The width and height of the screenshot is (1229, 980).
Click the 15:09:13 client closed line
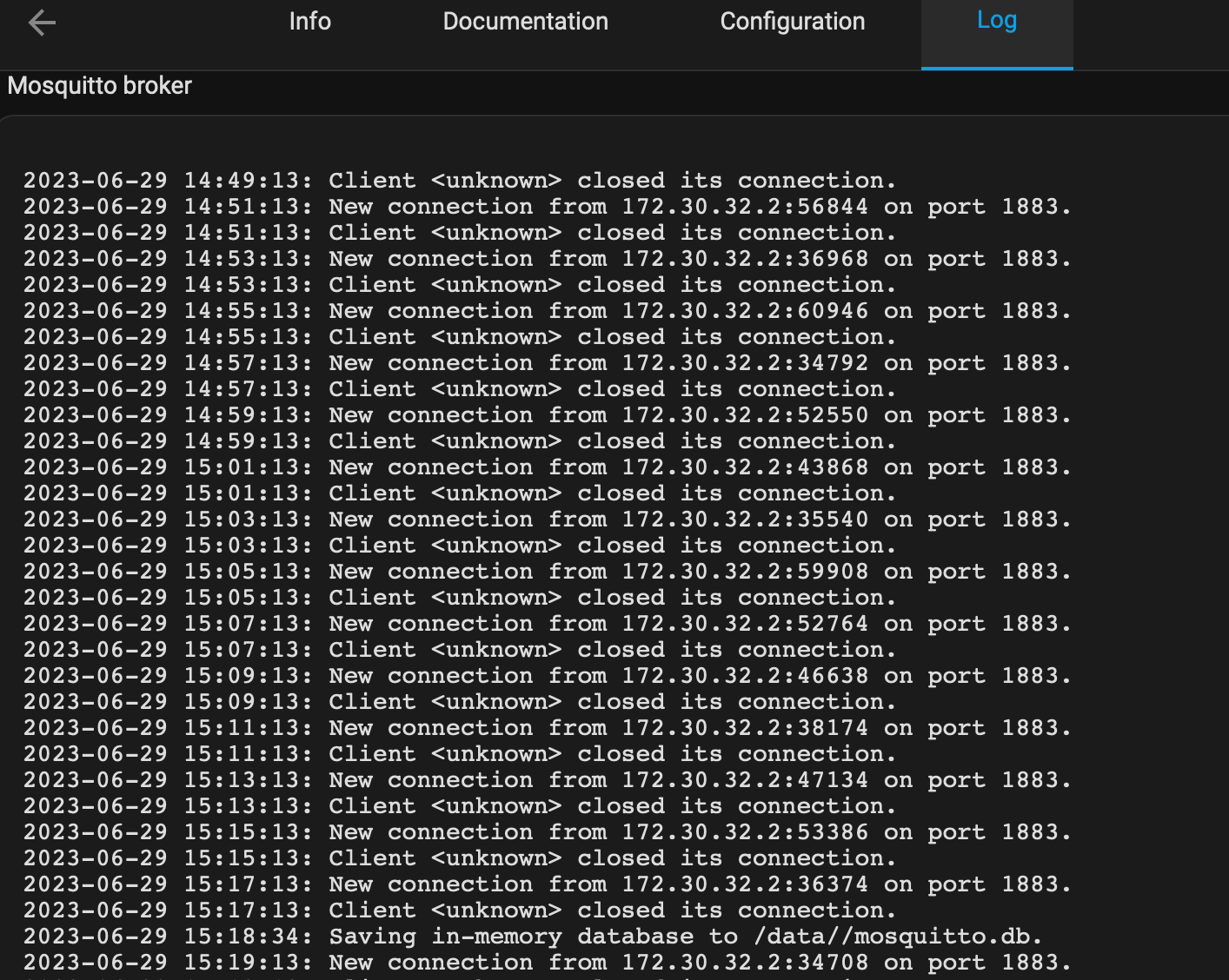tap(460, 702)
